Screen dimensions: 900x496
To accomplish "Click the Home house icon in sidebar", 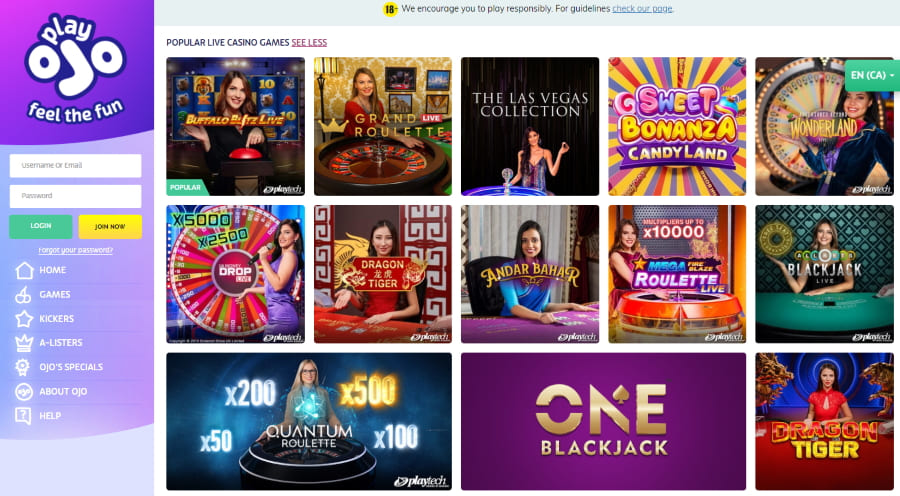I will pos(24,270).
